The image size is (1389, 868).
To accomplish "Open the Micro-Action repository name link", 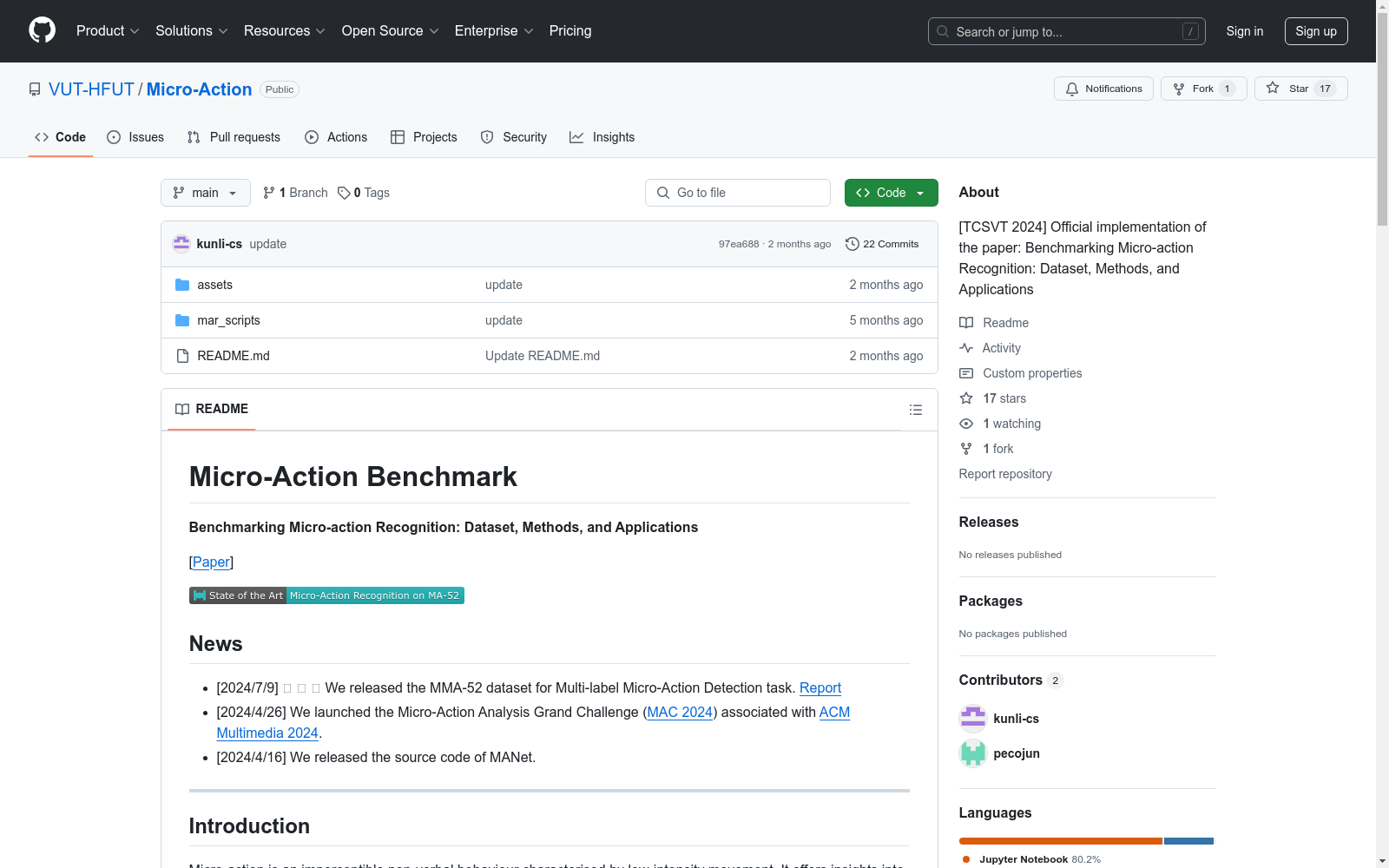I will tap(199, 89).
